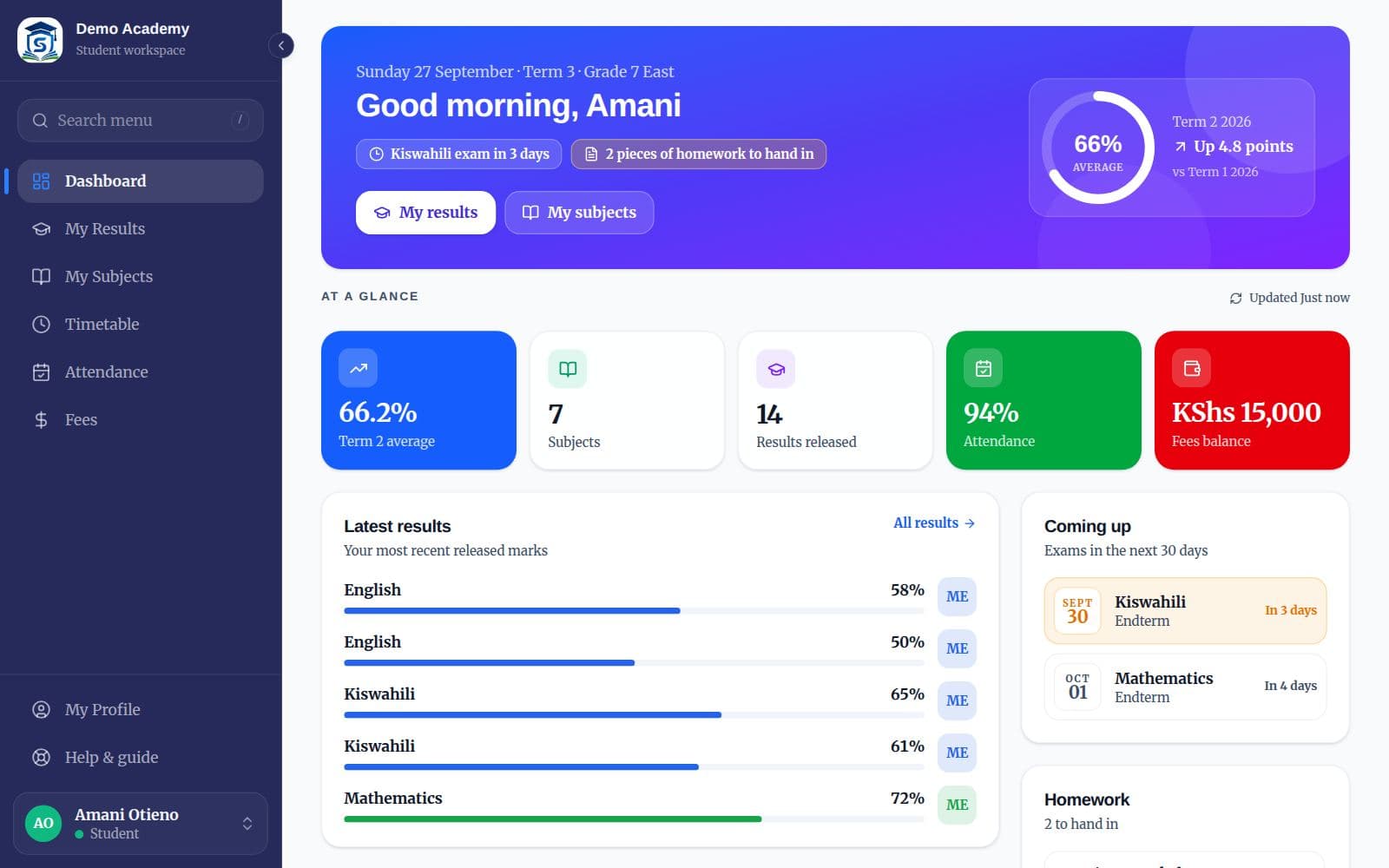Viewport: 1389px width, 868px height.
Task: Click the "Good morning, Amani" heading
Action: coord(518,106)
